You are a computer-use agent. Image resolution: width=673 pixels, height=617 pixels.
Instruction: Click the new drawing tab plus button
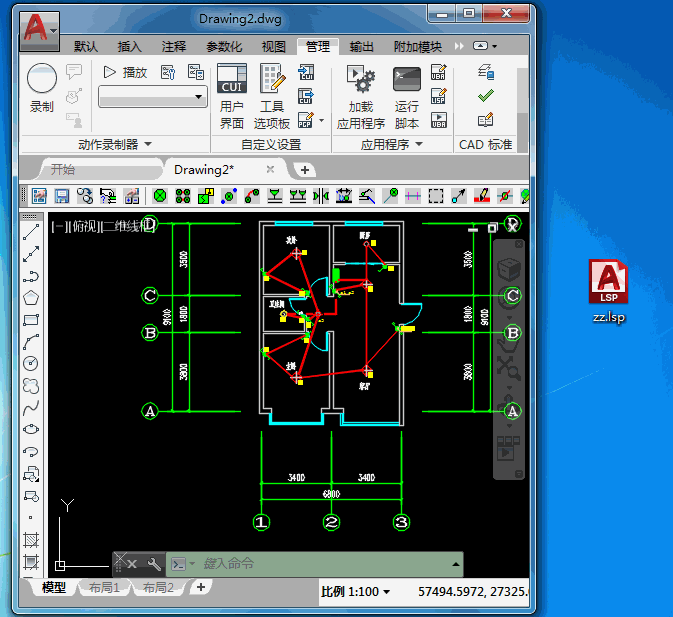(x=305, y=170)
